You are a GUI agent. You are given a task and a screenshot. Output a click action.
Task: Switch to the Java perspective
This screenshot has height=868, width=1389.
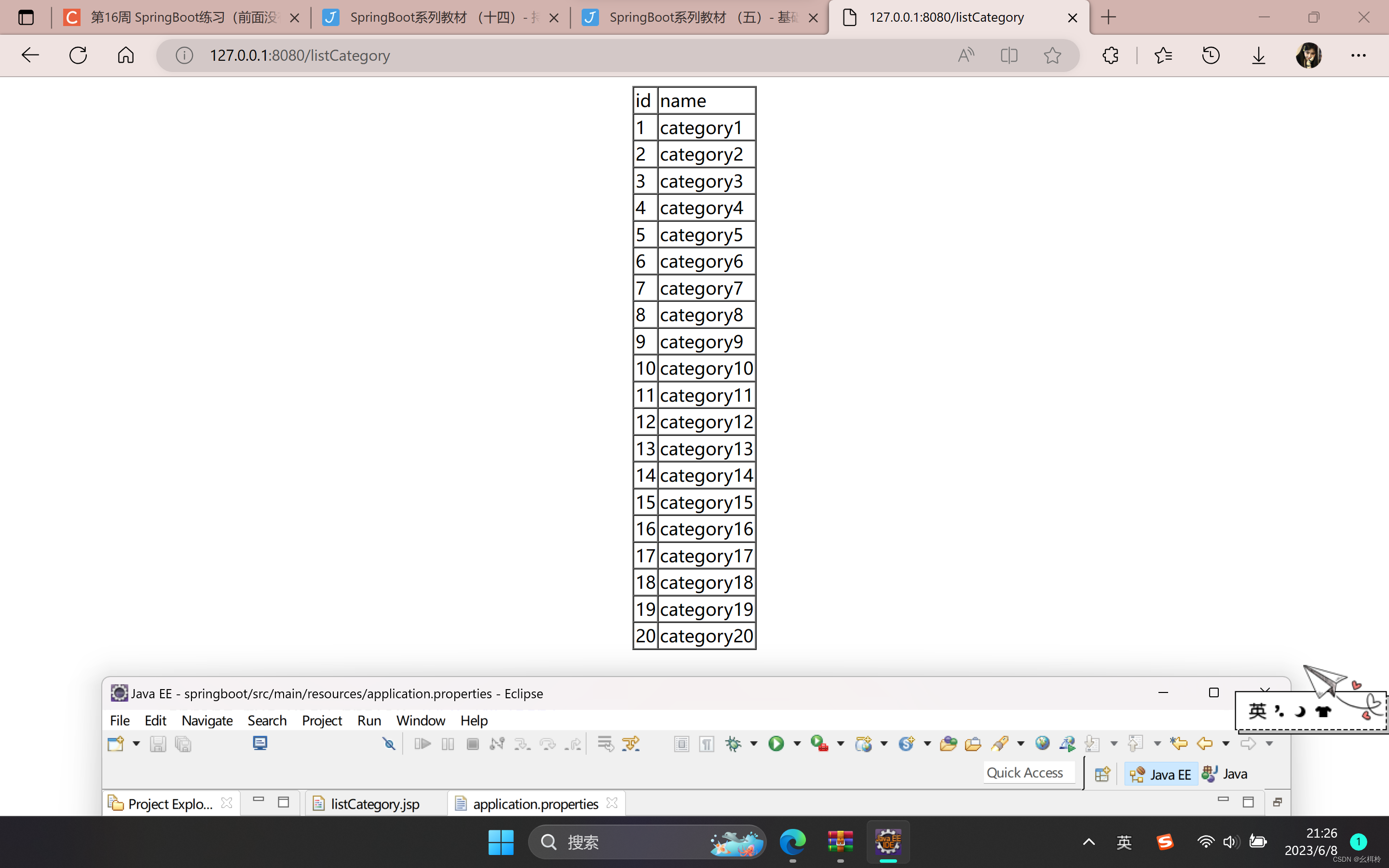pyautogui.click(x=1226, y=774)
